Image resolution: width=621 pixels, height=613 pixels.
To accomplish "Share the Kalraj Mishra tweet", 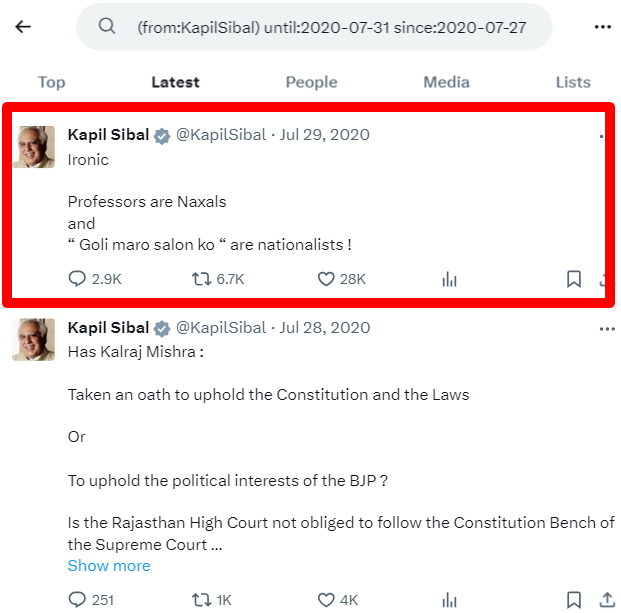I will (606, 600).
